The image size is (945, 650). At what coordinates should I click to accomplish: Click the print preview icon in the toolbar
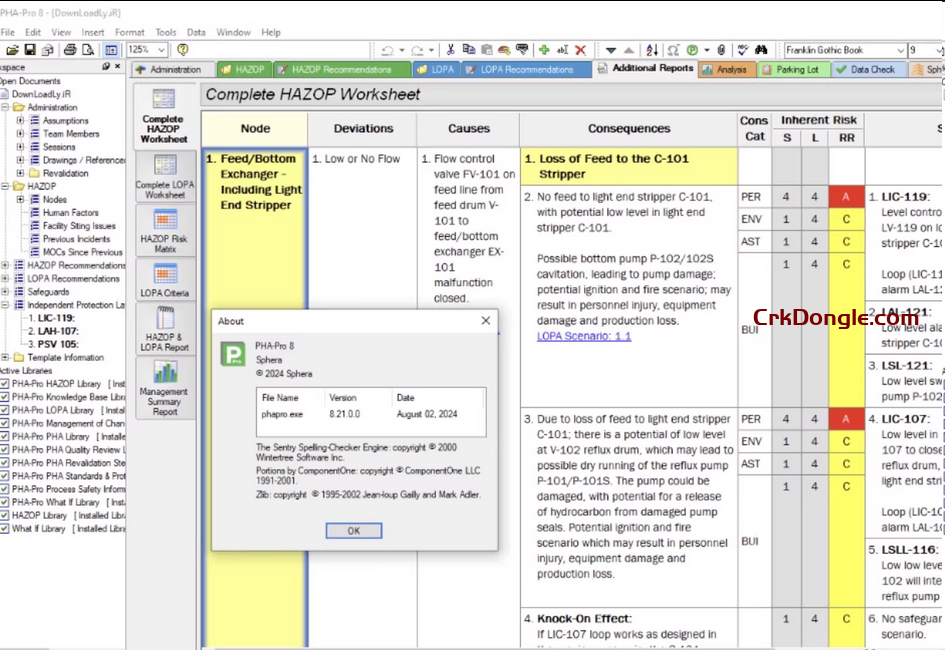click(89, 50)
